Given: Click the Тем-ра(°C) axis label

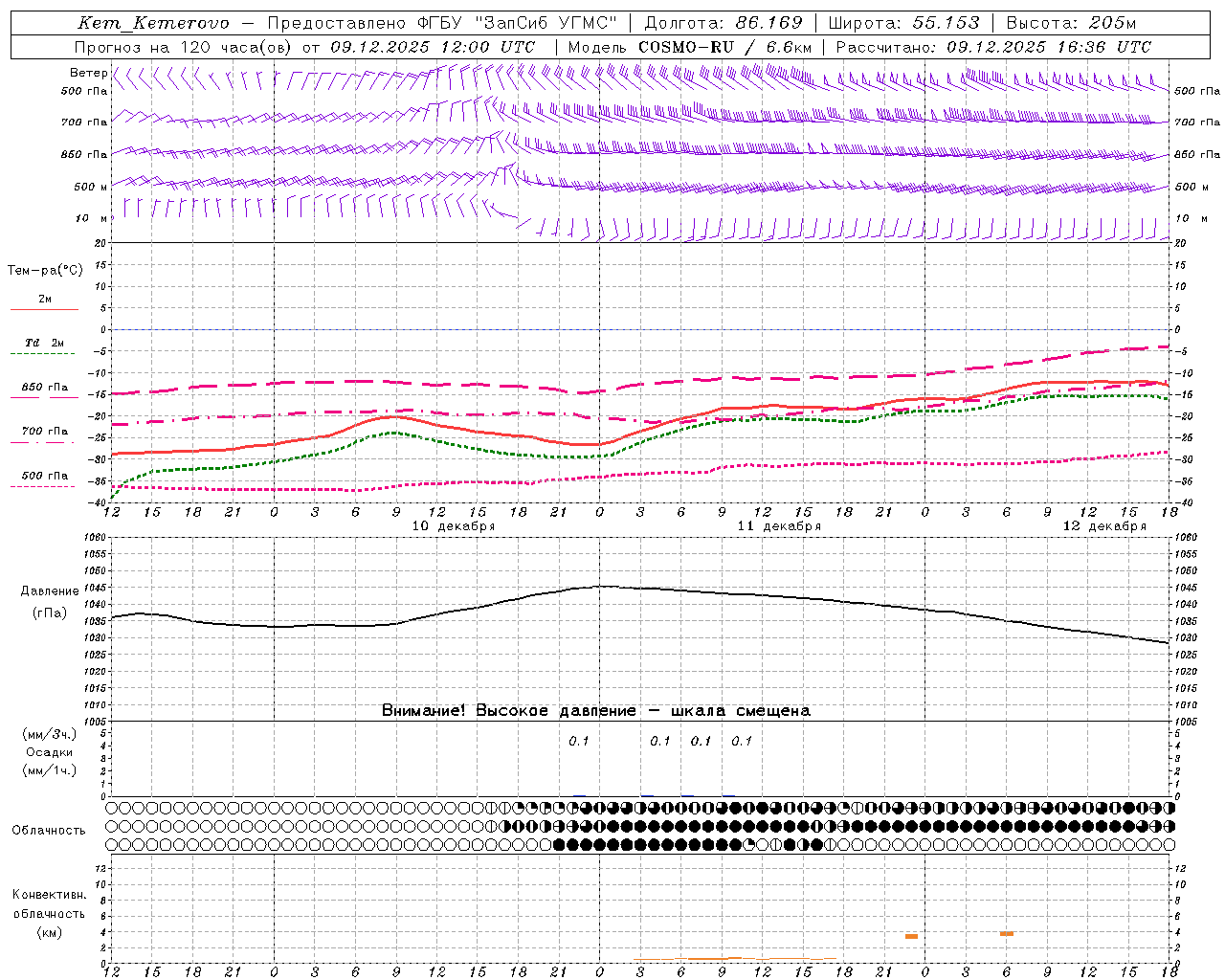Looking at the screenshot, I should (45, 271).
